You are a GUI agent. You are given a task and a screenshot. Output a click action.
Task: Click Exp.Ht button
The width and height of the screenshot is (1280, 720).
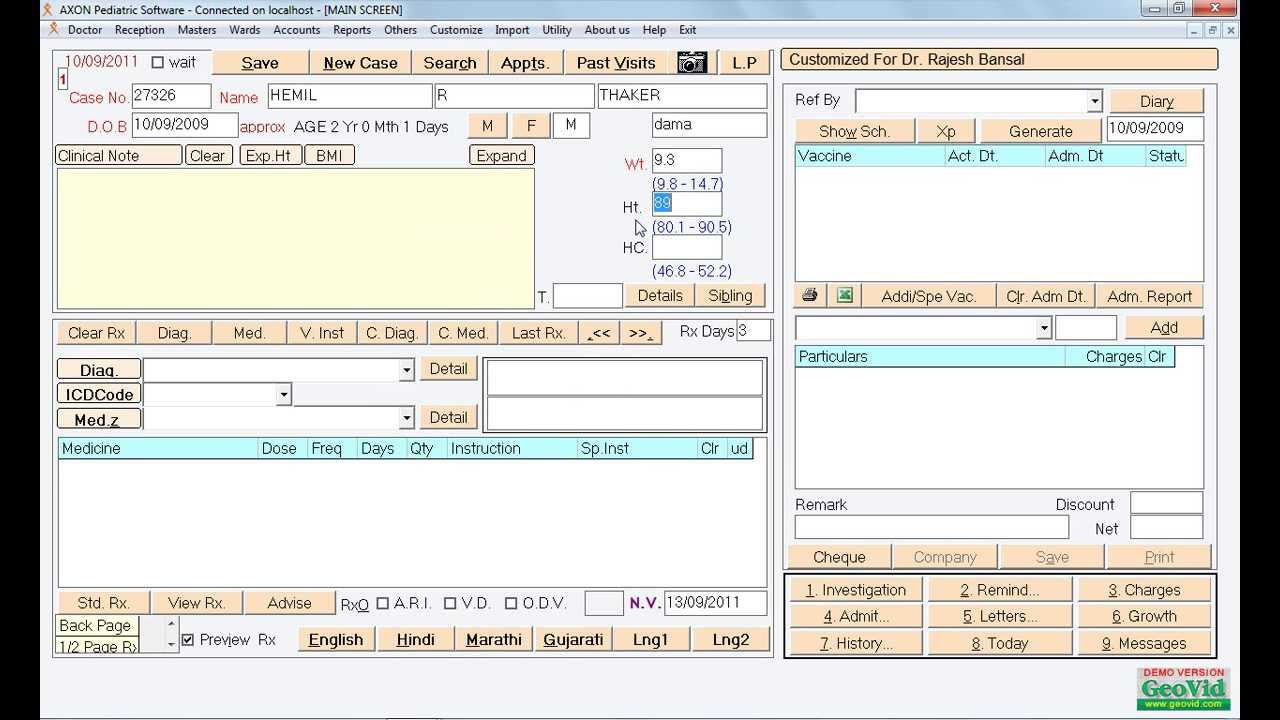coord(269,156)
